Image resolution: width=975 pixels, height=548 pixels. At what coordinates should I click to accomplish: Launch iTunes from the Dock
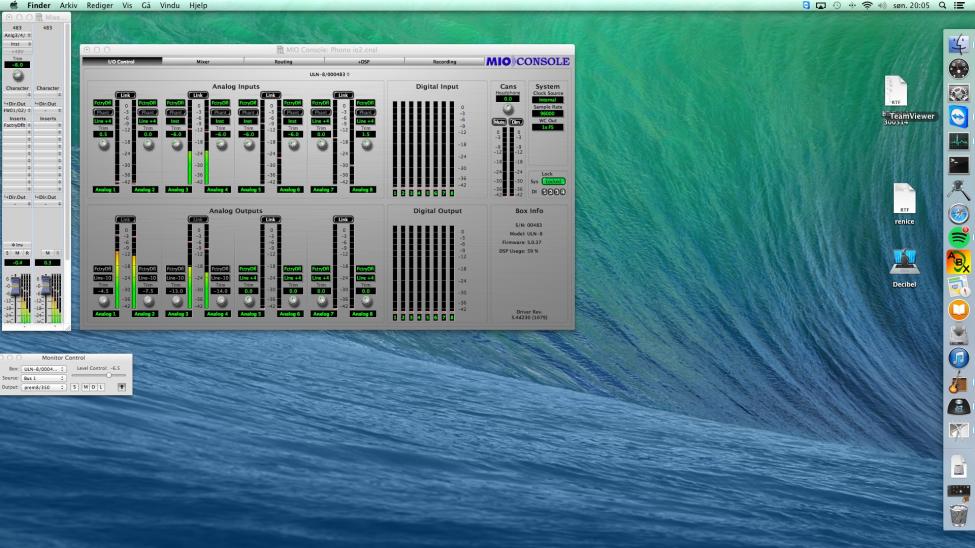958,358
